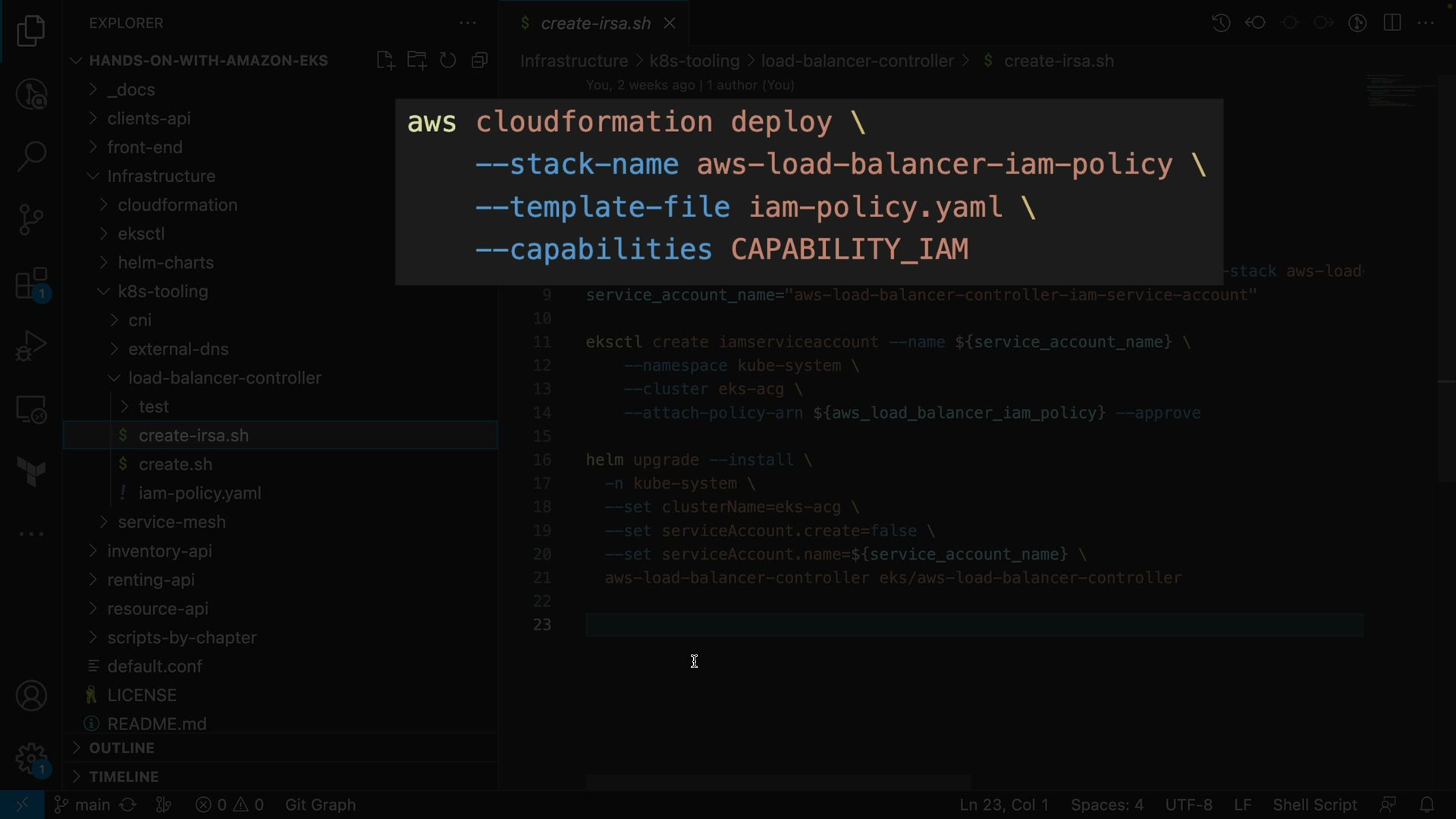
Task: Toggle the notifications bell in status bar
Action: 1426,805
